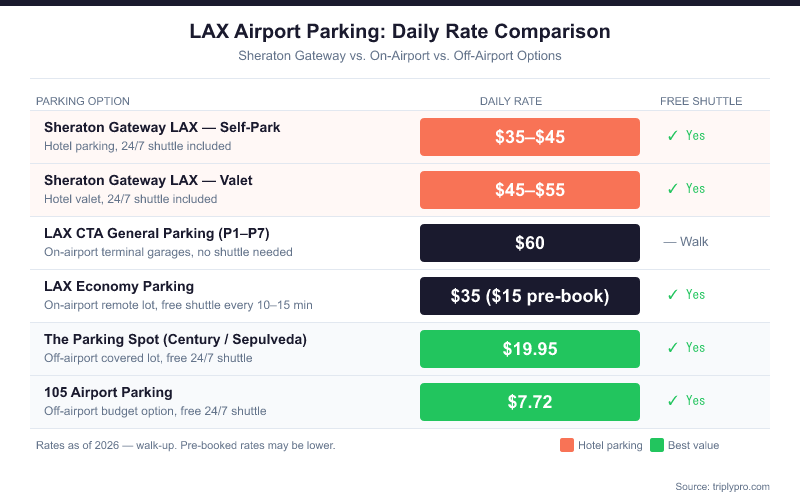Click the orange Hotel parking legend swatch
This screenshot has height=500, width=800.
click(x=567, y=445)
